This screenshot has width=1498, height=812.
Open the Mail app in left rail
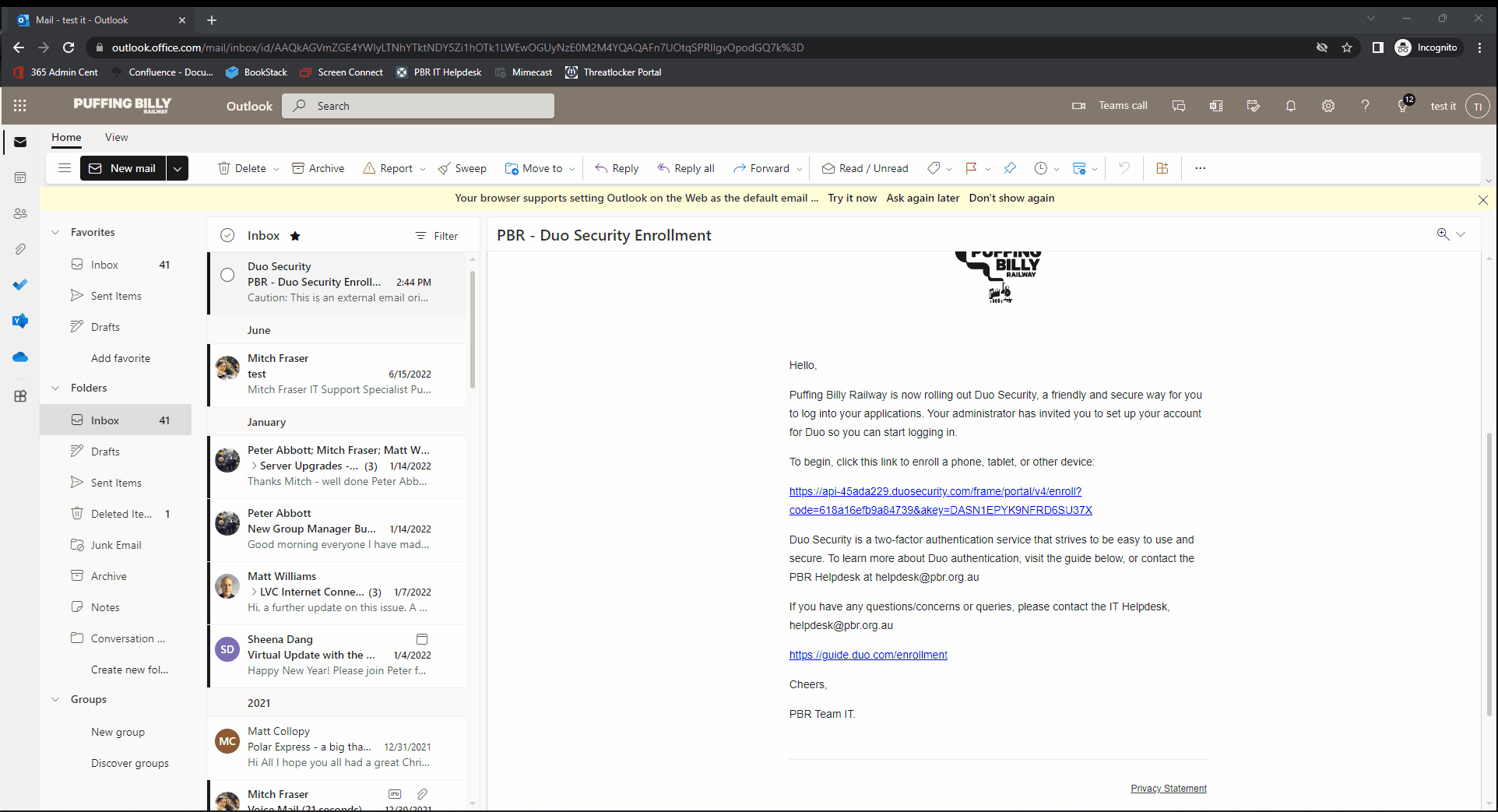20,142
